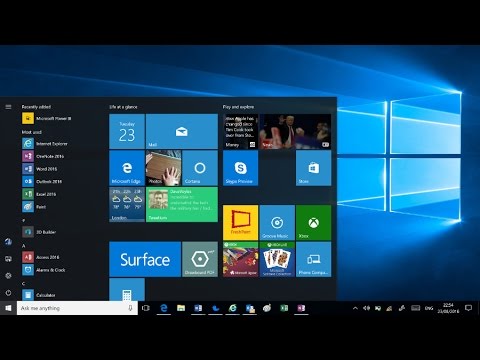Open the Microsoft Solitaire Collection tile

click(x=277, y=259)
